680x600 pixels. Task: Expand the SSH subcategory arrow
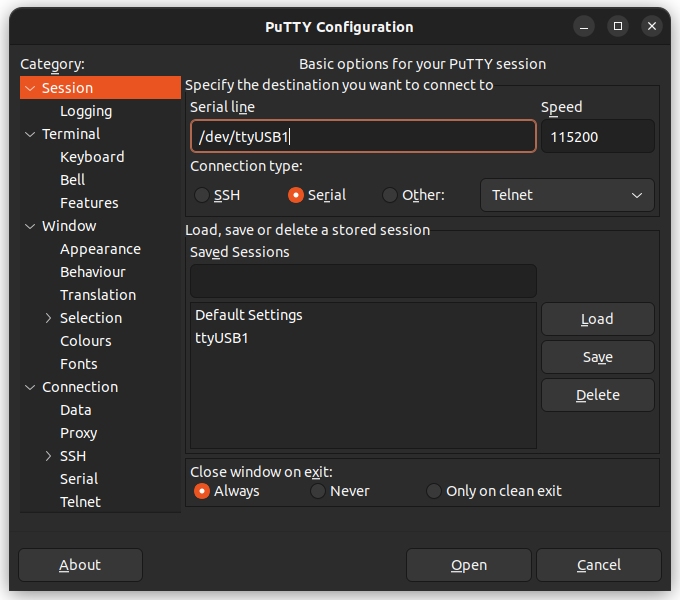coord(49,456)
